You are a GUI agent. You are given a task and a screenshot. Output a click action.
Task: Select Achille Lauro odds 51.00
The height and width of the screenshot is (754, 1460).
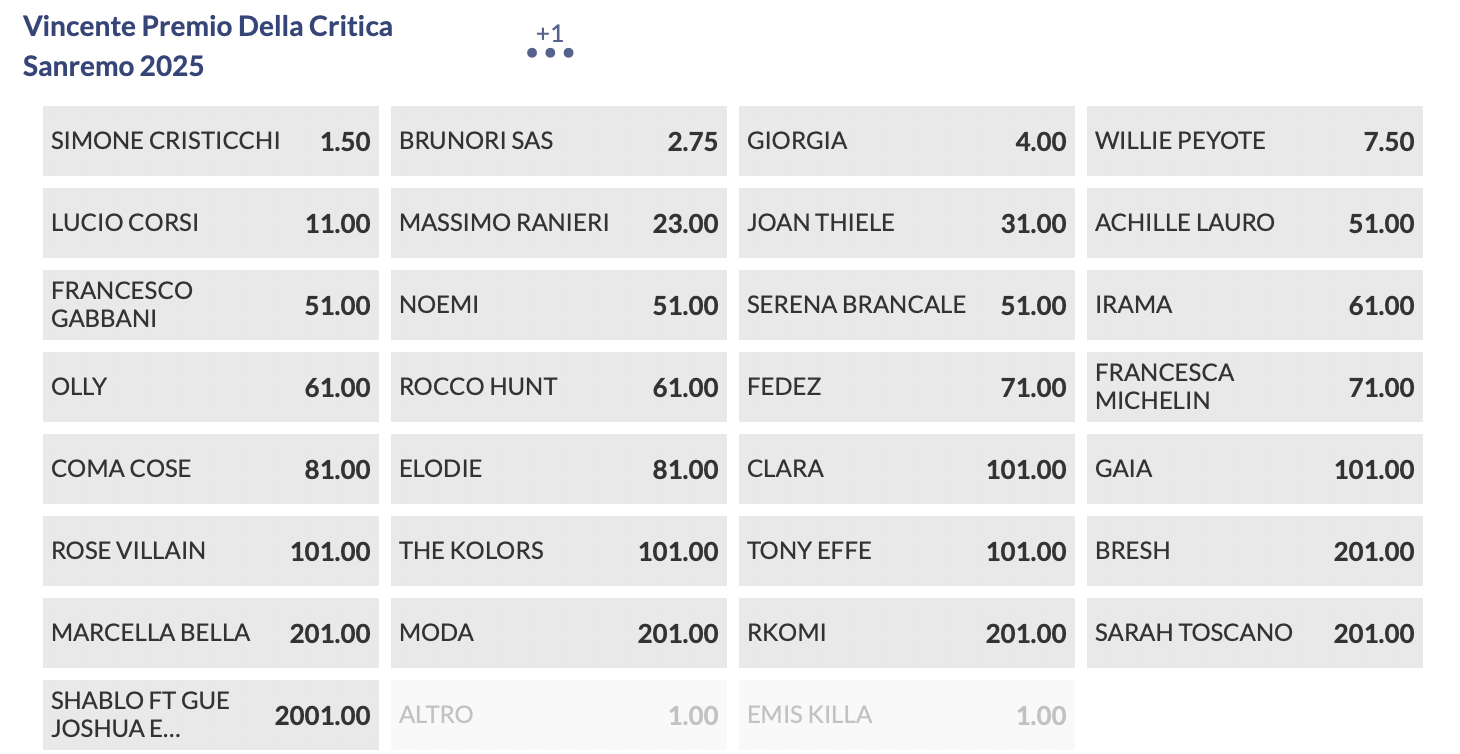coord(1255,223)
